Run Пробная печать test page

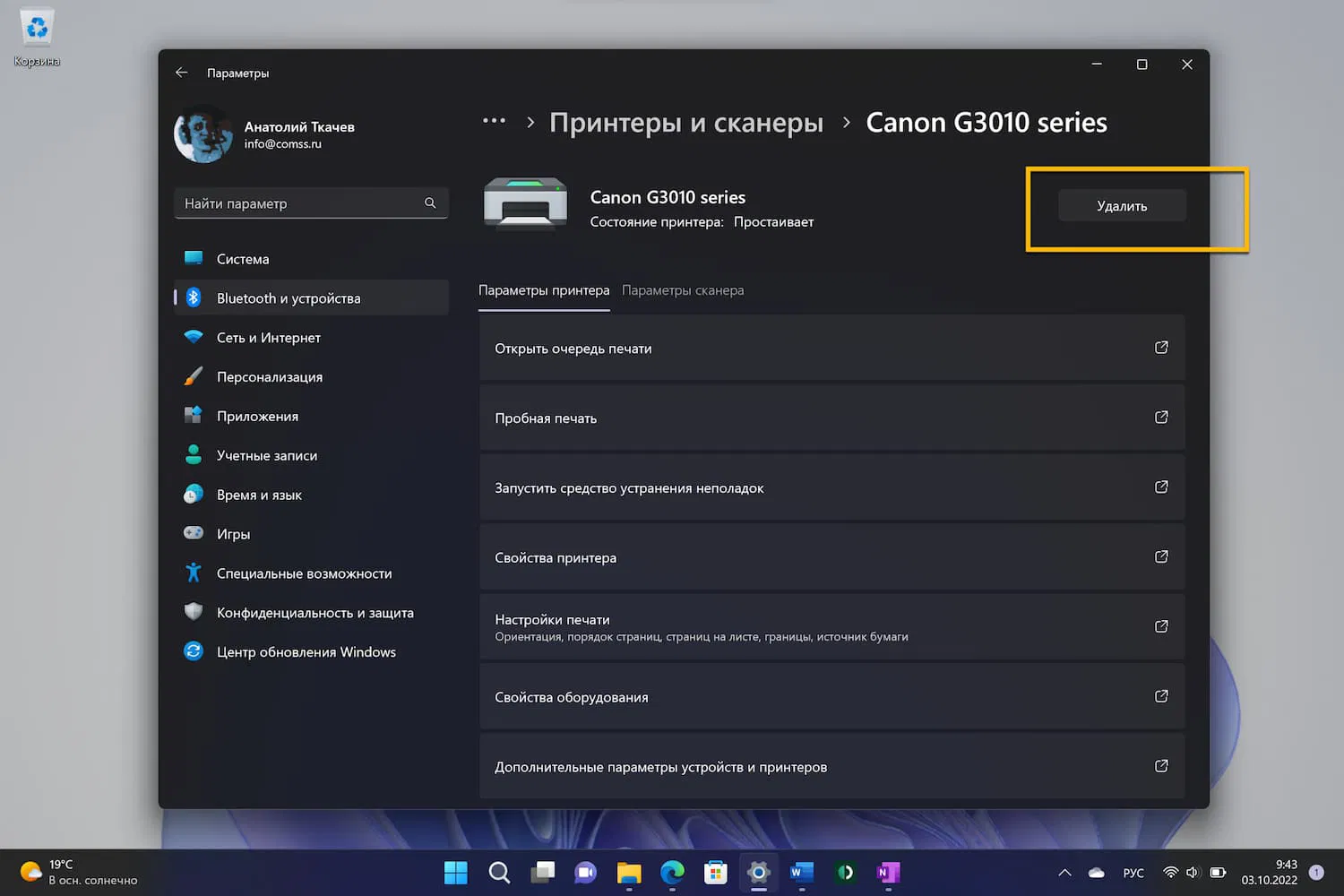click(832, 418)
